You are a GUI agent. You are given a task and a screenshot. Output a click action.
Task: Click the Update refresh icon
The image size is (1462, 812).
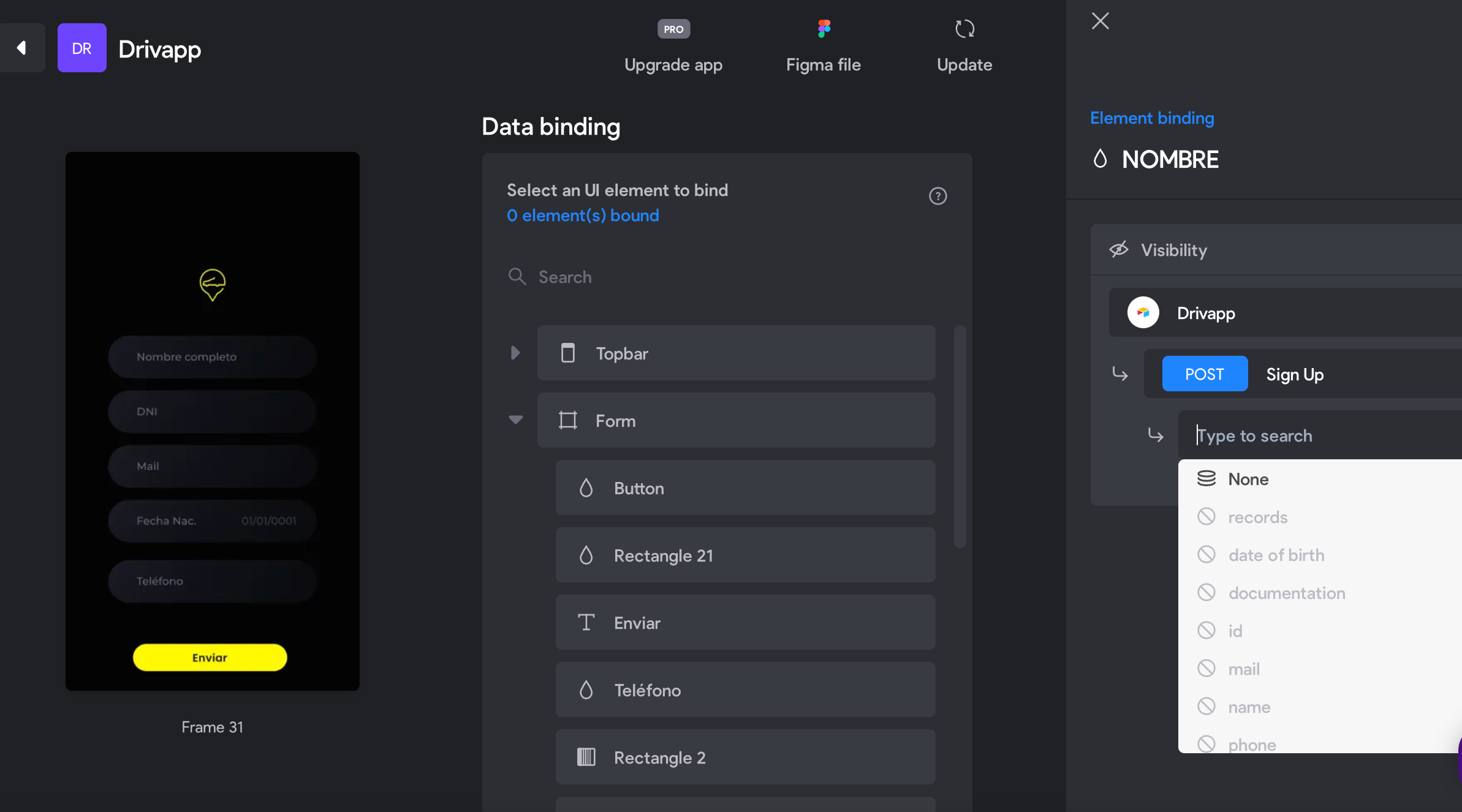[964, 29]
